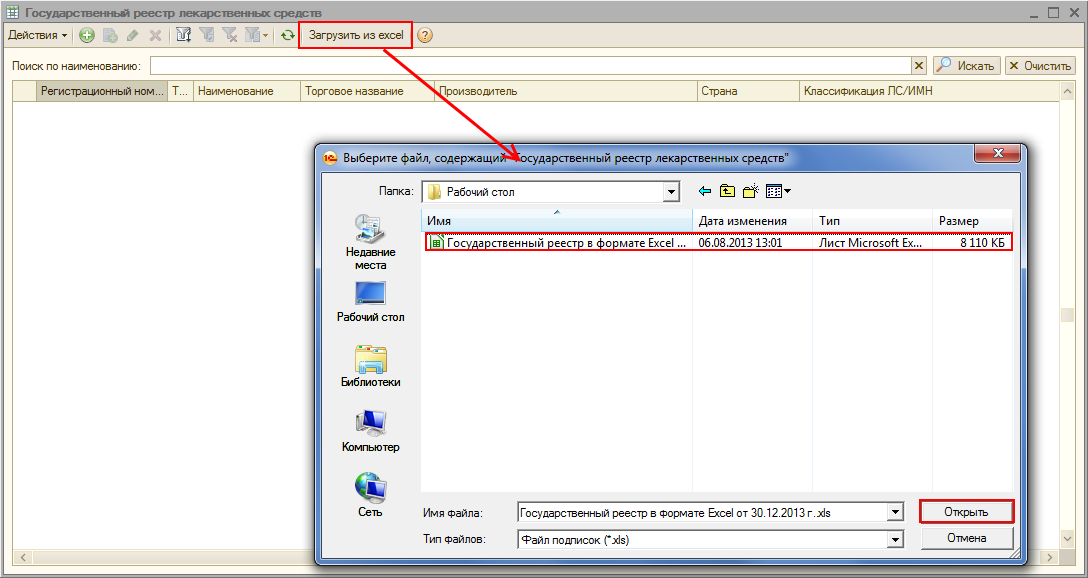Image resolution: width=1088 pixels, height=578 pixels.
Task: Click the clear search field X icon
Action: click(919, 65)
